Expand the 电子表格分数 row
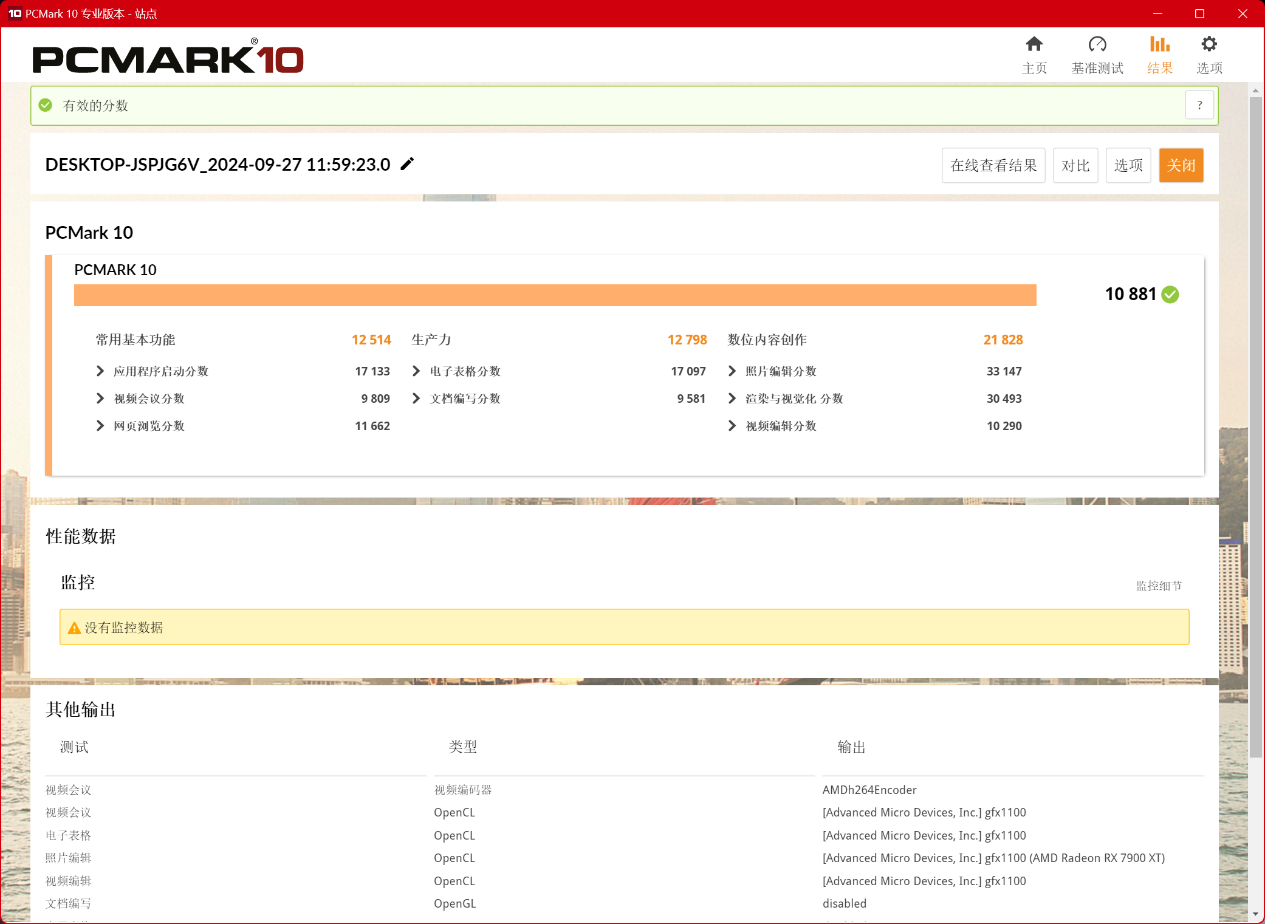Viewport: 1265px width, 924px height. pyautogui.click(x=417, y=371)
